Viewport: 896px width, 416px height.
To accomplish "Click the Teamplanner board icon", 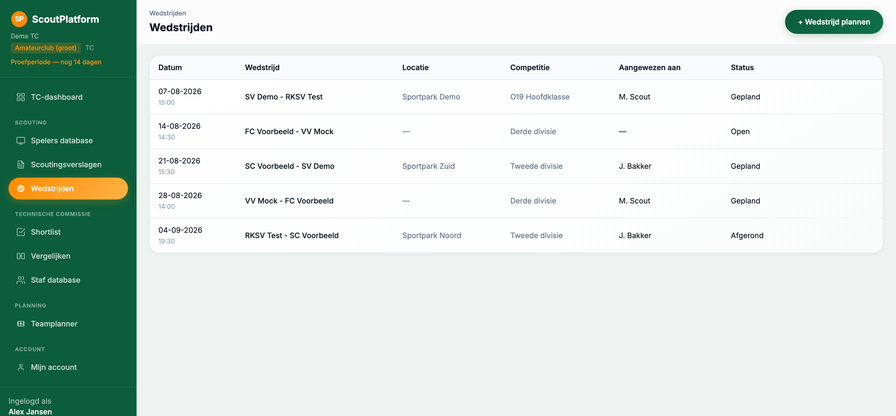I will [x=21, y=323].
